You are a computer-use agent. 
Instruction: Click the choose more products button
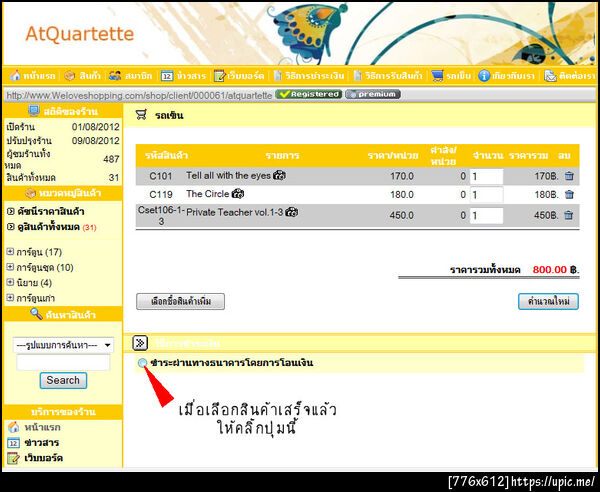[x=181, y=301]
